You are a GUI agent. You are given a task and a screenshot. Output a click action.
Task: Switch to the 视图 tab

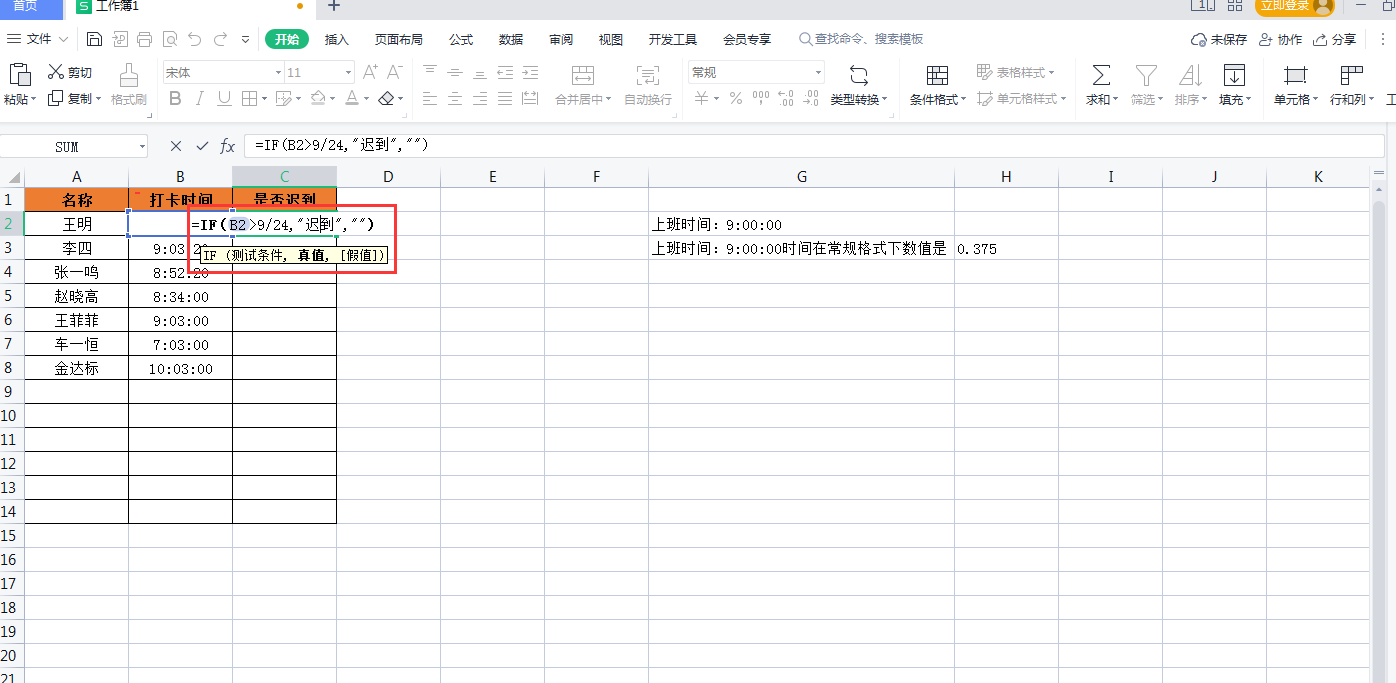coord(611,40)
